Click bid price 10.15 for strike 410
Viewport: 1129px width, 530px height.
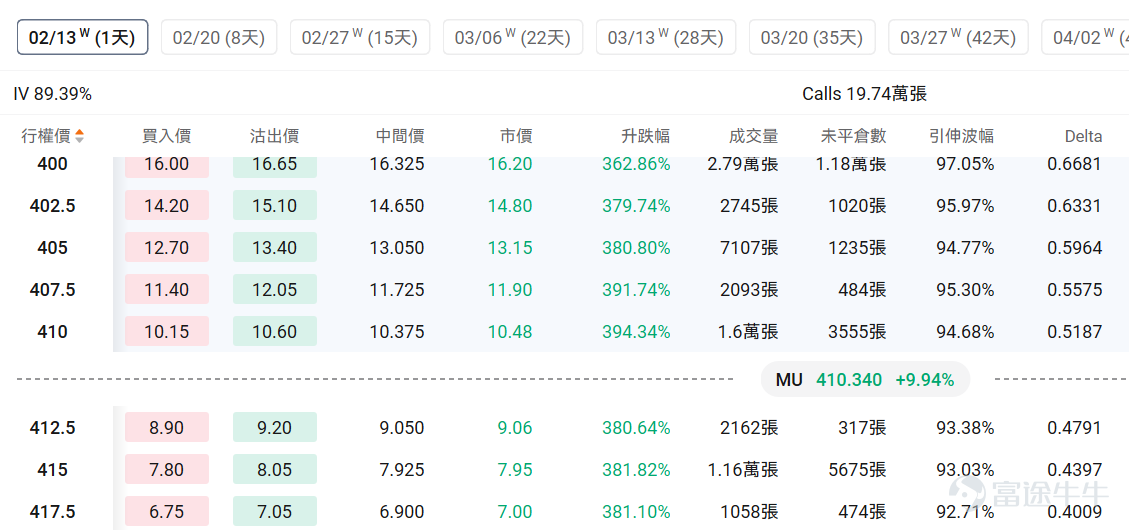click(166, 331)
